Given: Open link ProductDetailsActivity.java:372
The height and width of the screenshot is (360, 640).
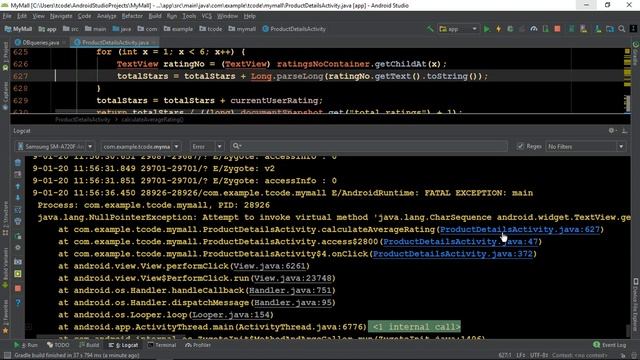Looking at the screenshot, I should click(x=453, y=254).
